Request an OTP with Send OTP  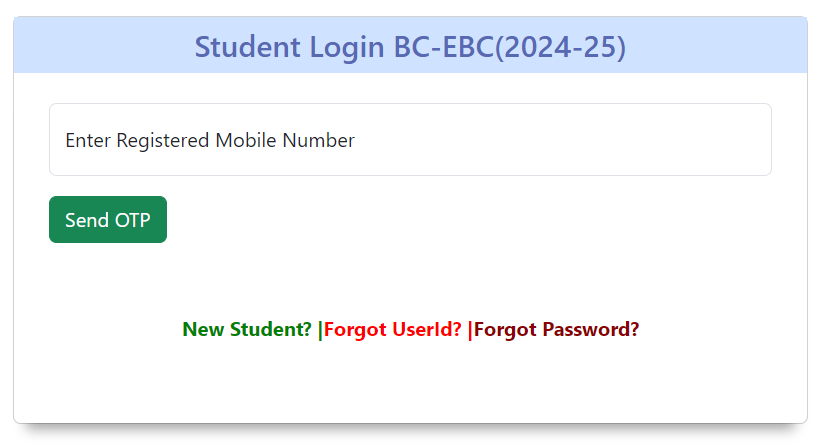(108, 220)
